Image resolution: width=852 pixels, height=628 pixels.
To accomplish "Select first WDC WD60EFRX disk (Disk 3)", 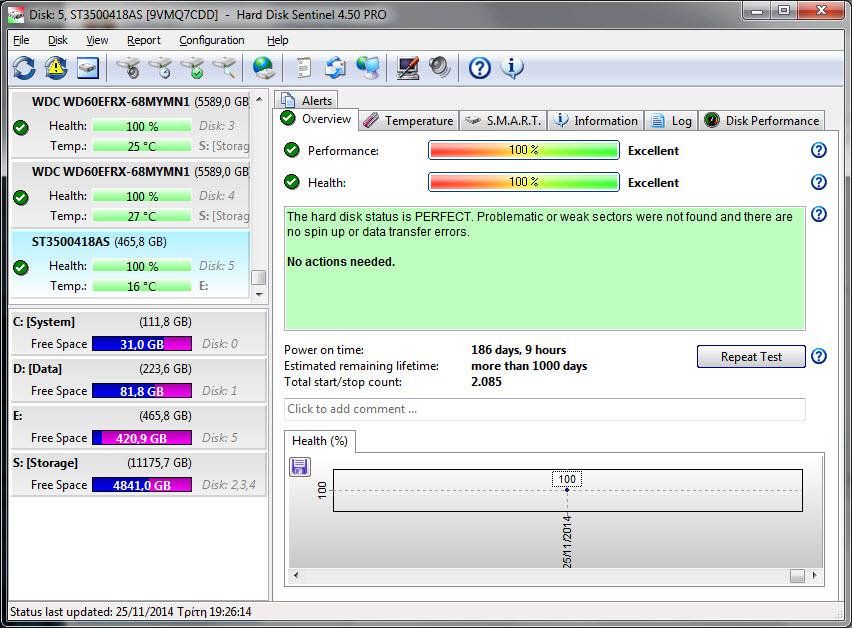I will tap(130, 124).
